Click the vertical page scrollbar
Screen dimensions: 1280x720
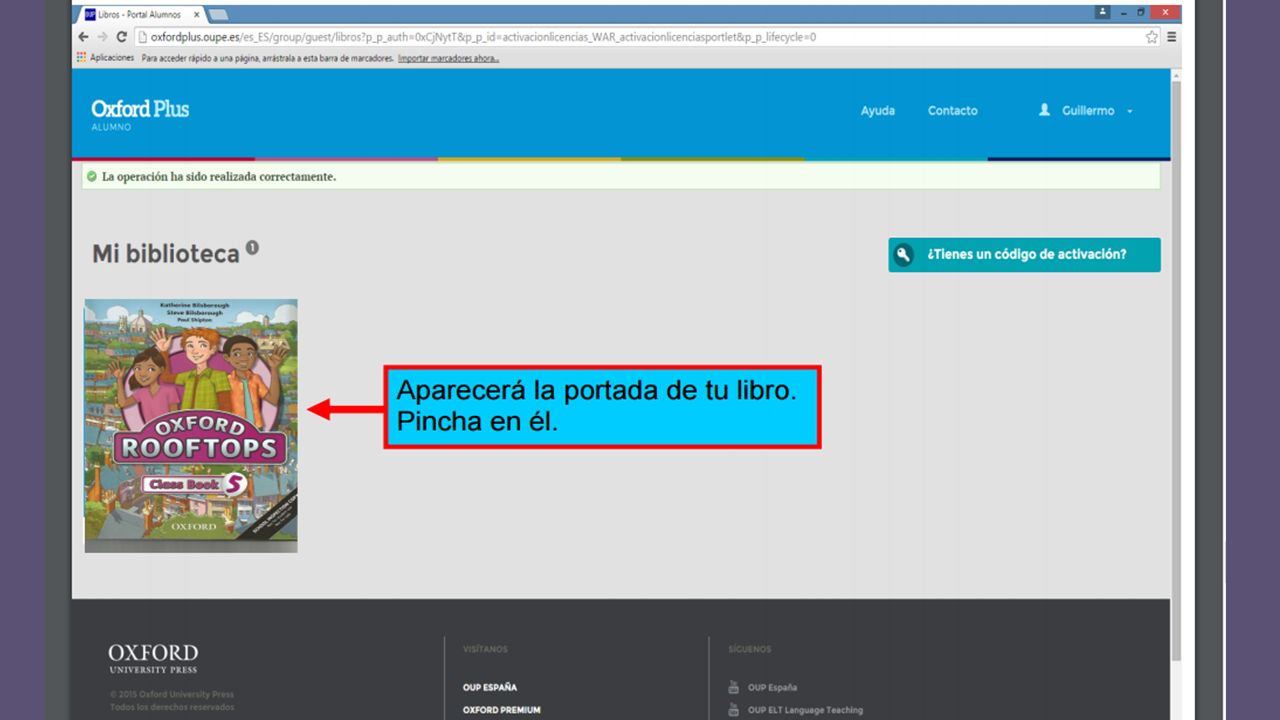1176,370
